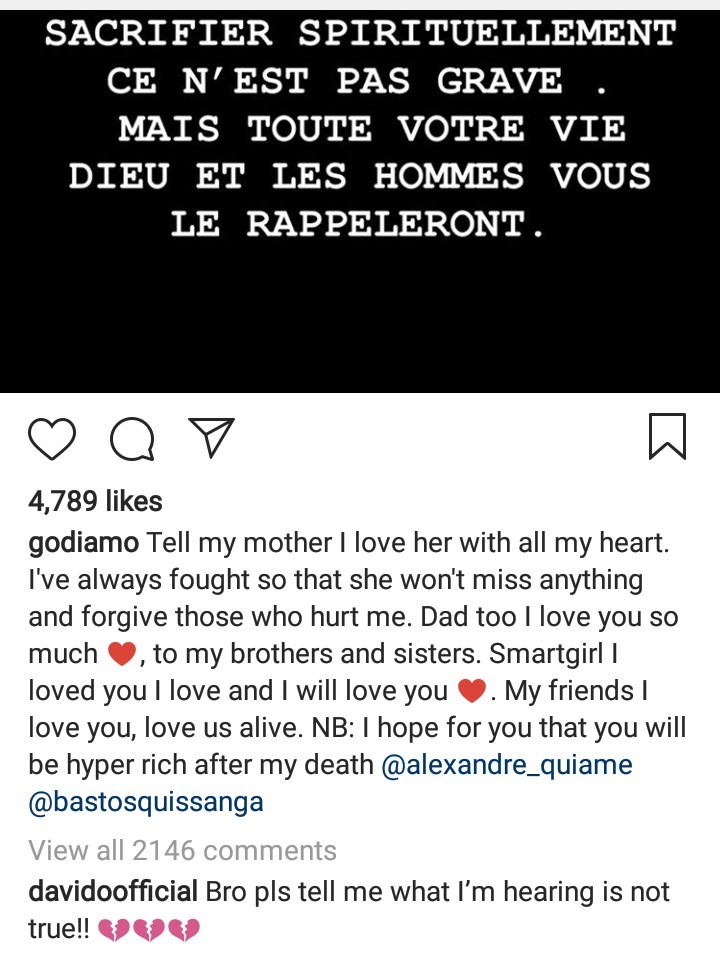This screenshot has height=953, width=720.
Task: Open comments via the speech bubble icon
Action: pos(132,438)
